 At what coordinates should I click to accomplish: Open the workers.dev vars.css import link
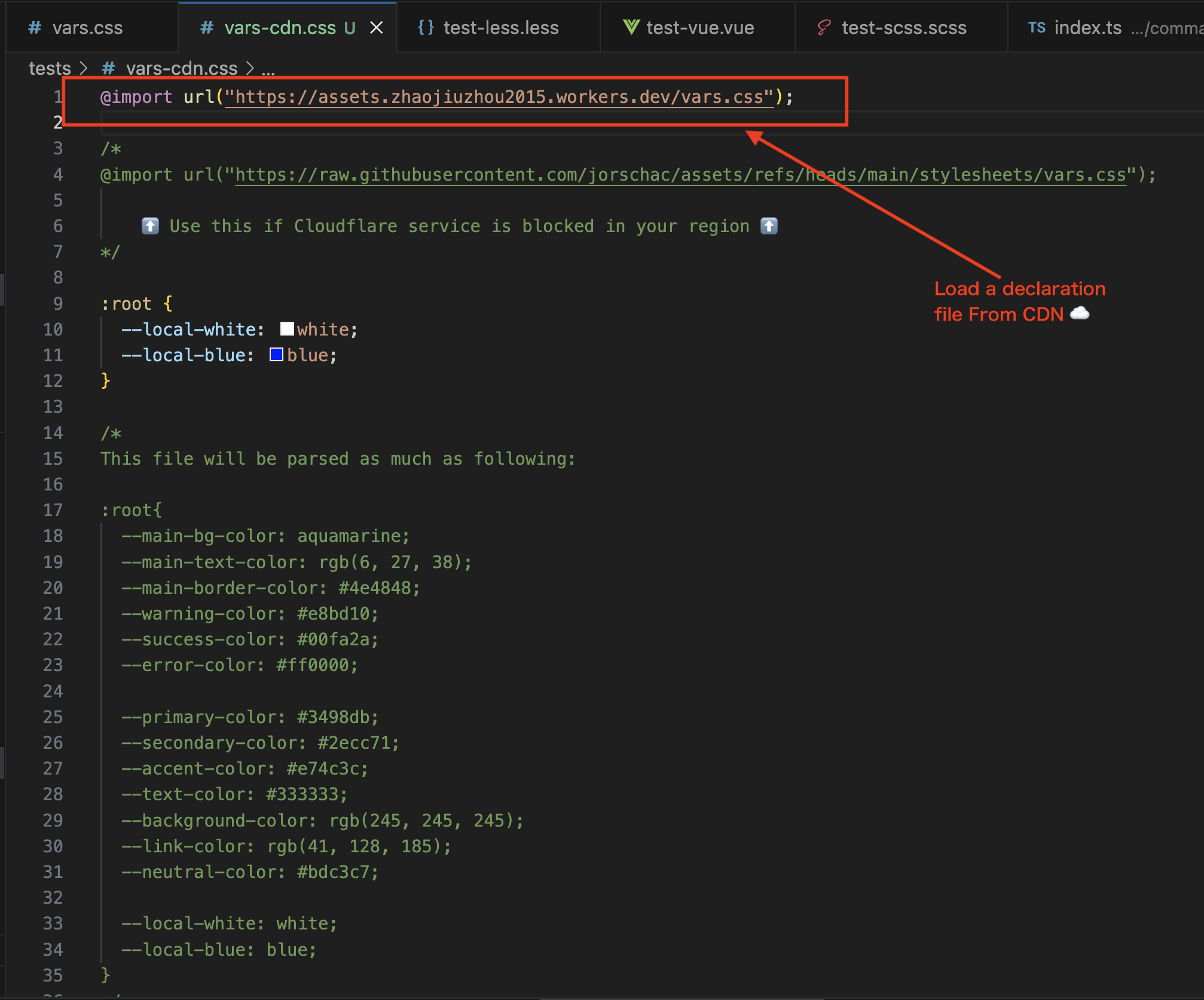[499, 97]
